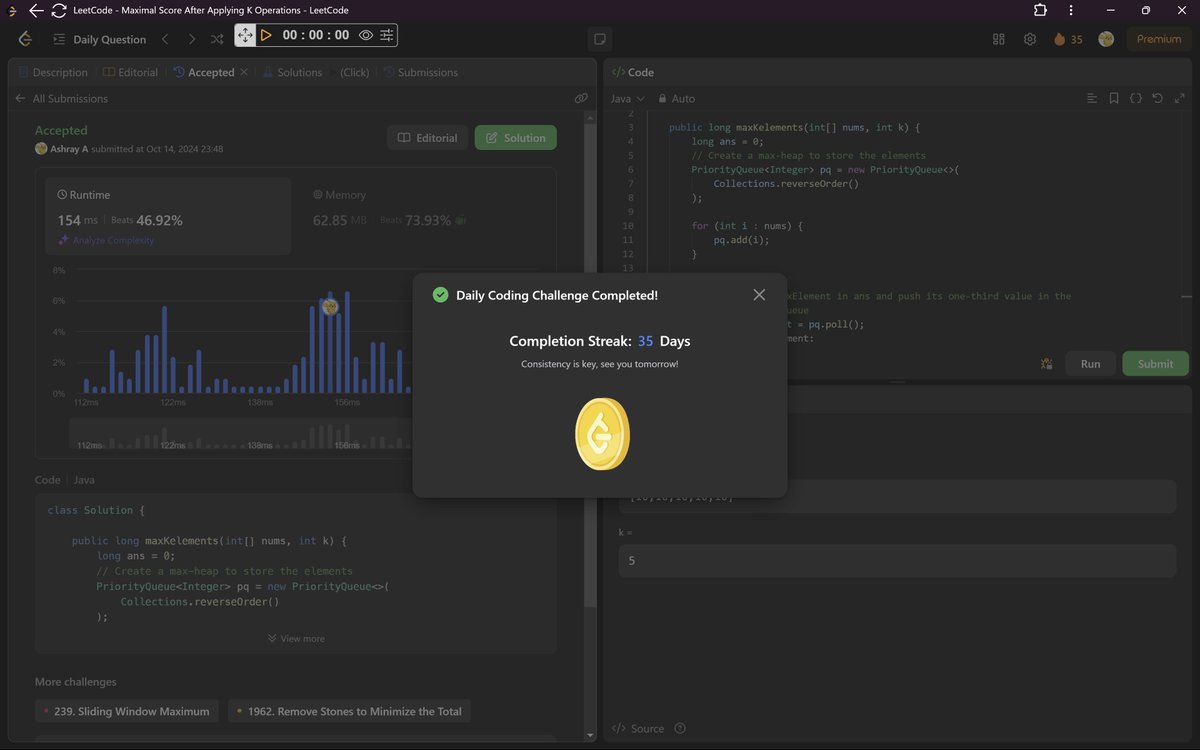Select the Accepted tab
The width and height of the screenshot is (1200, 750).
pos(204,72)
